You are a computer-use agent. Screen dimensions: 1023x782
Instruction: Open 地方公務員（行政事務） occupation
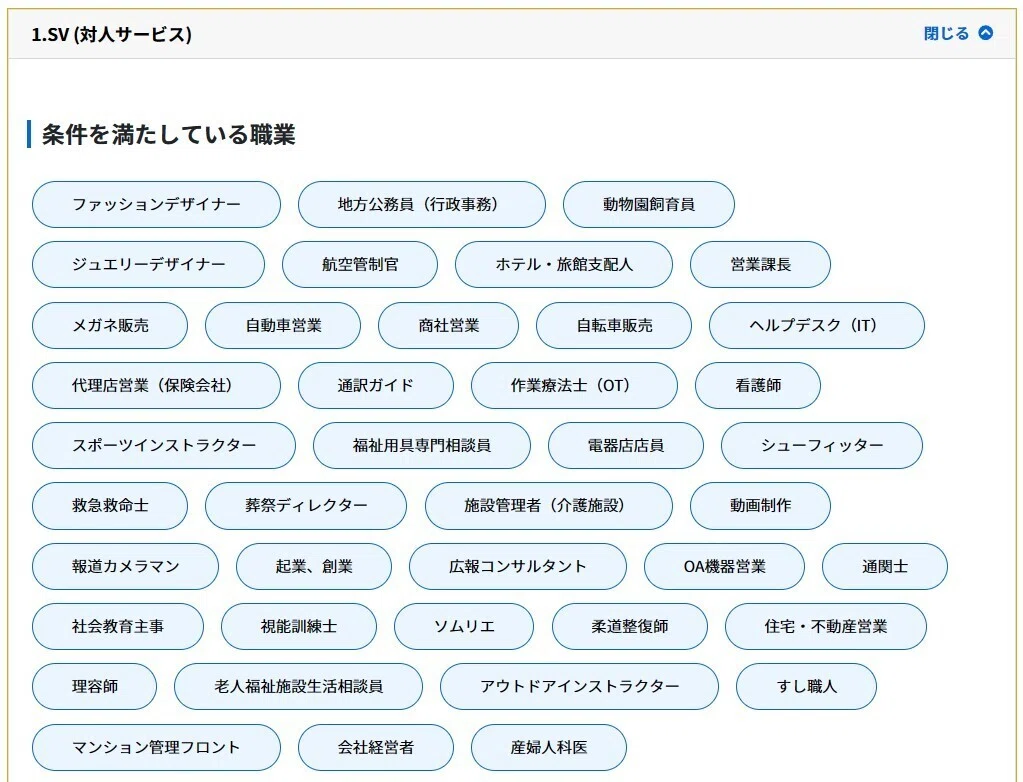click(x=421, y=205)
